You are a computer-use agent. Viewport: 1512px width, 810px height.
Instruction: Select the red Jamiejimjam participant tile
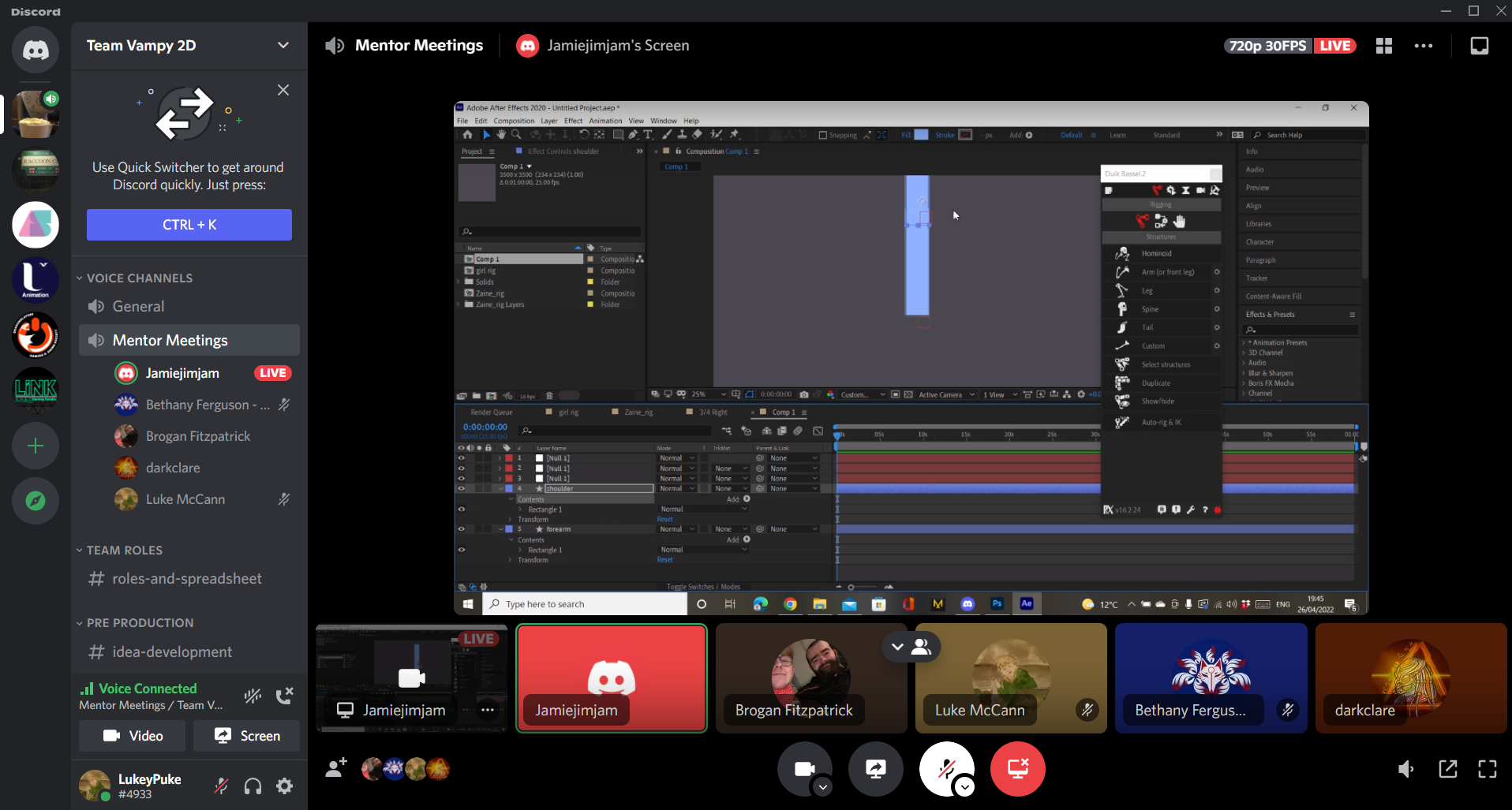pos(612,678)
